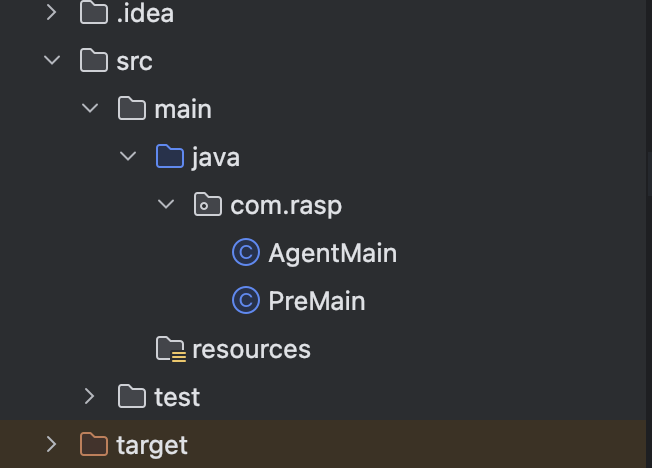Screen dimensions: 652x468
Task: Click the resources folder icon
Action: click(171, 349)
